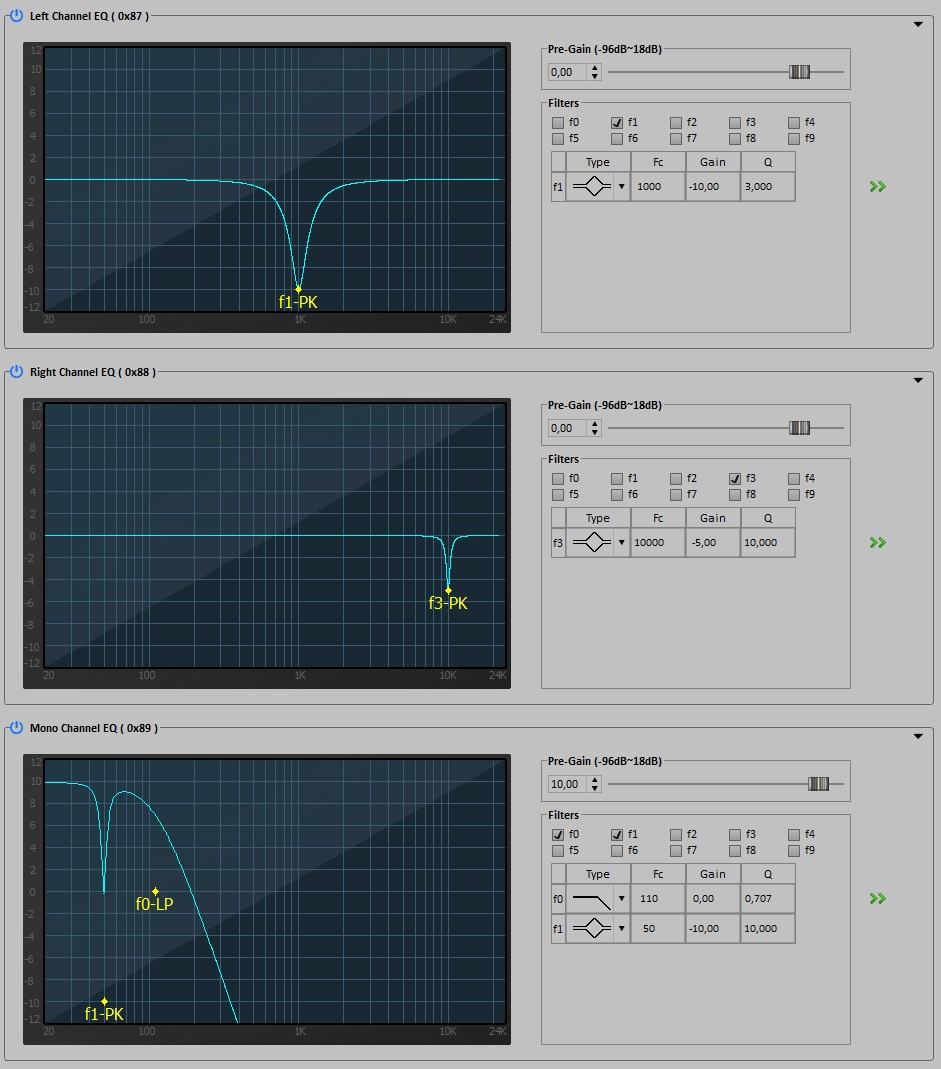Click peak filter shape icon in Mono Channel f1 row
The height and width of the screenshot is (1069, 941).
tap(591, 929)
